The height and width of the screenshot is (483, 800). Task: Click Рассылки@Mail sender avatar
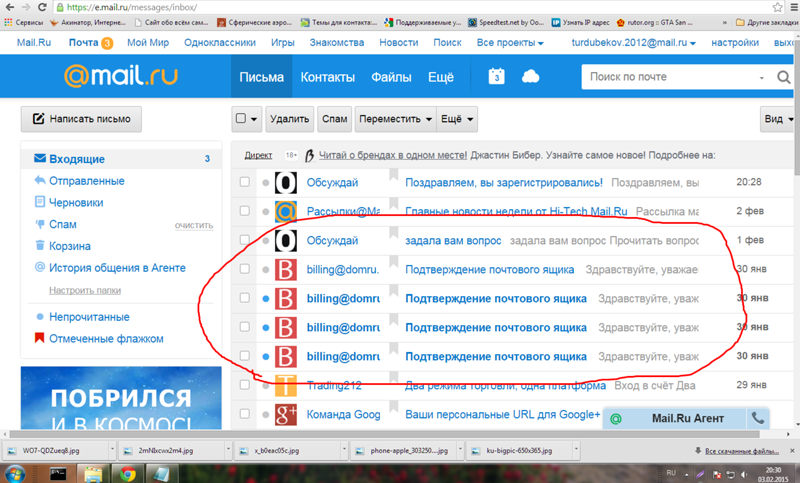pos(286,212)
